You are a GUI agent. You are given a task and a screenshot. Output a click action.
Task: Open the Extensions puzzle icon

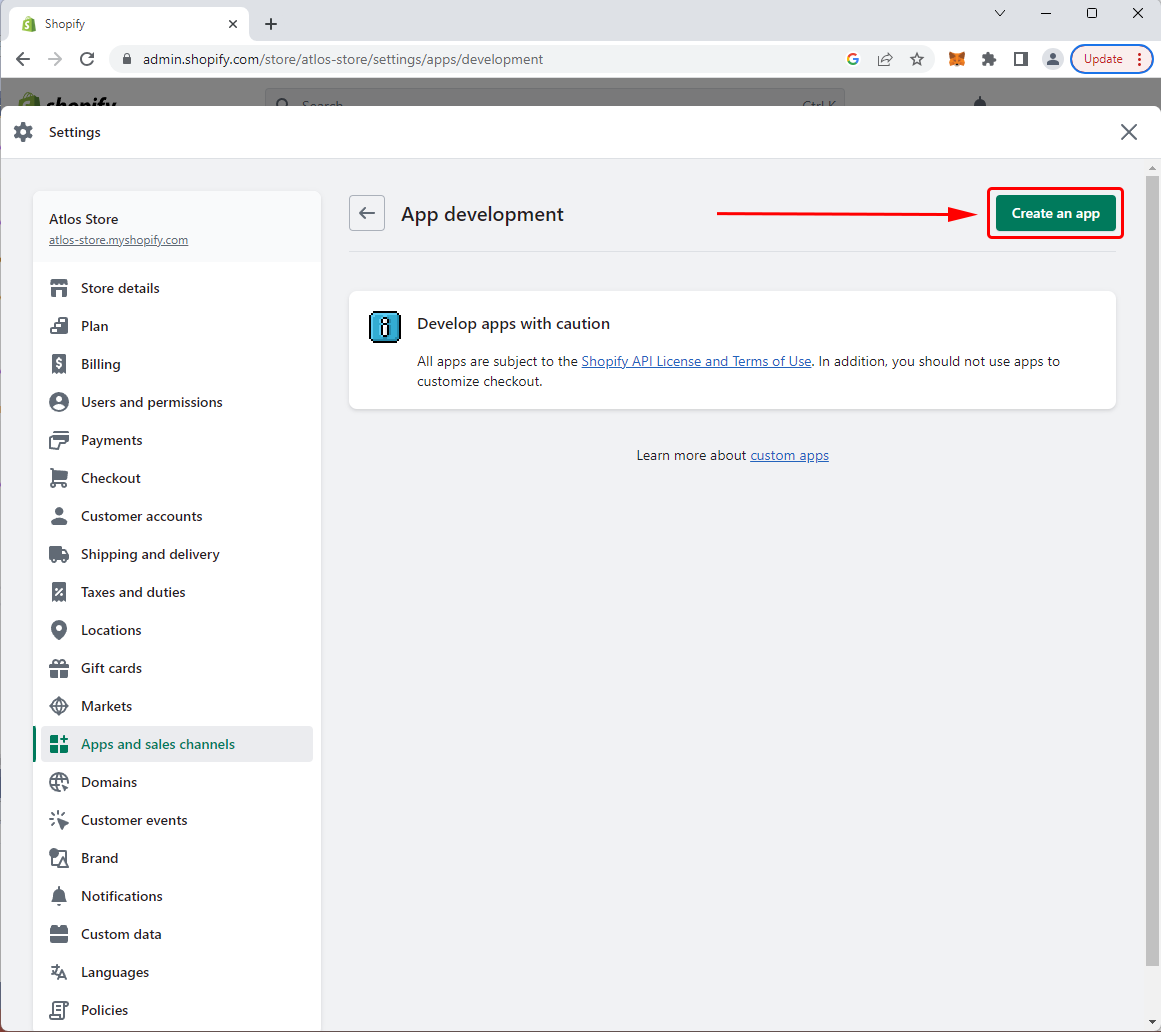[988, 59]
